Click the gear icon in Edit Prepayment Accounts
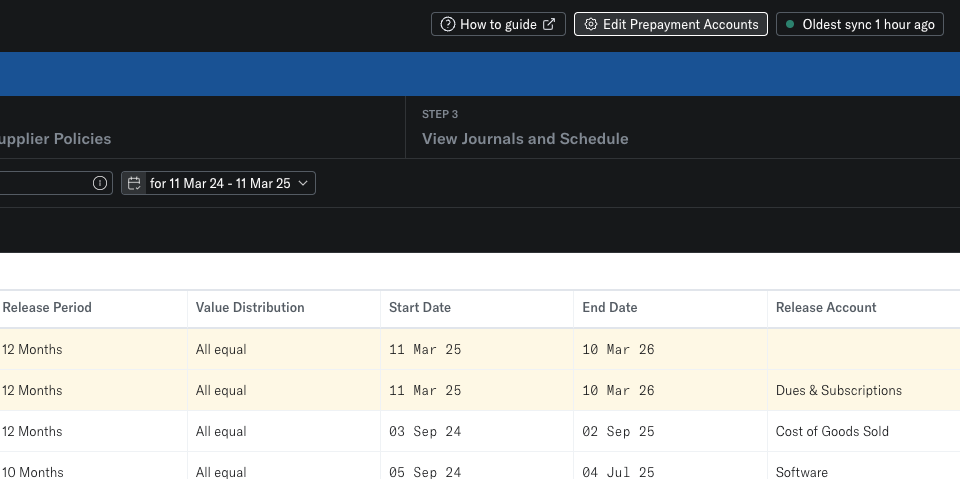The width and height of the screenshot is (960, 479). (591, 24)
